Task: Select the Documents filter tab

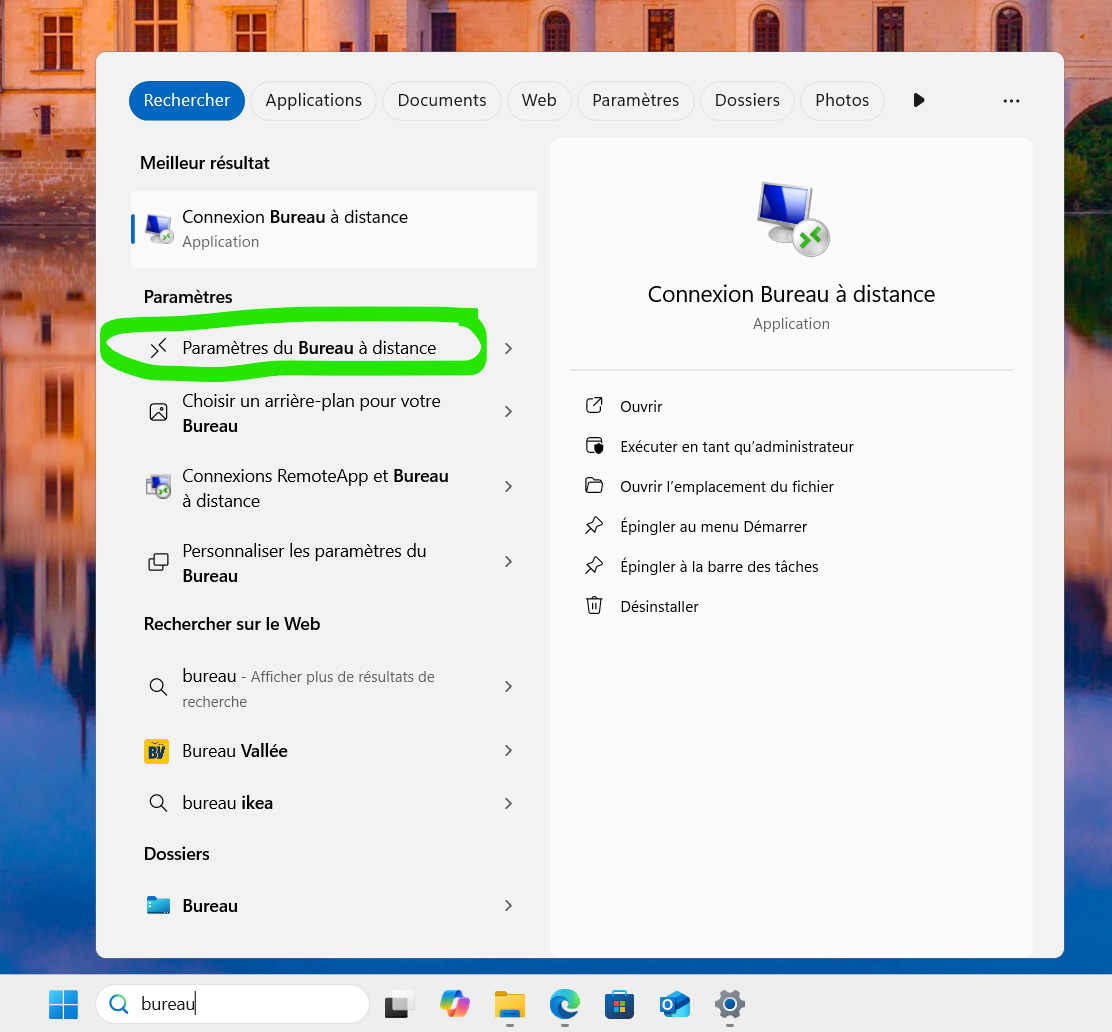Action: (441, 100)
